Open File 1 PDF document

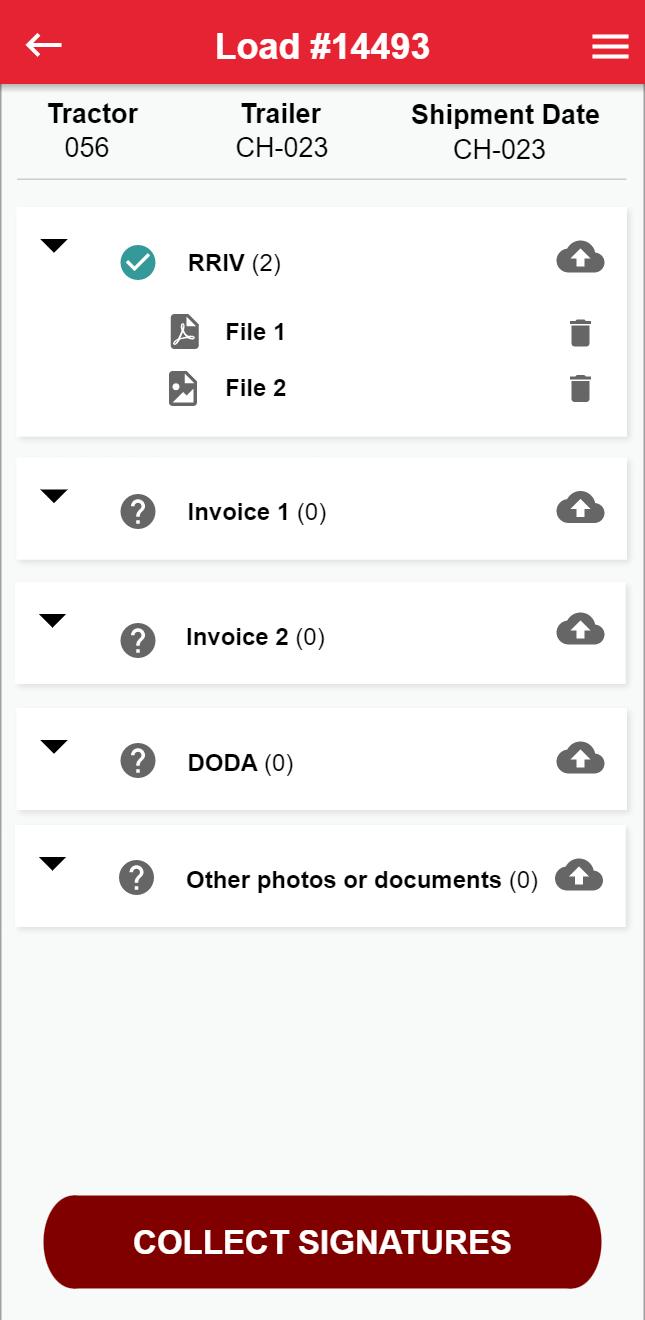pyautogui.click(x=254, y=332)
